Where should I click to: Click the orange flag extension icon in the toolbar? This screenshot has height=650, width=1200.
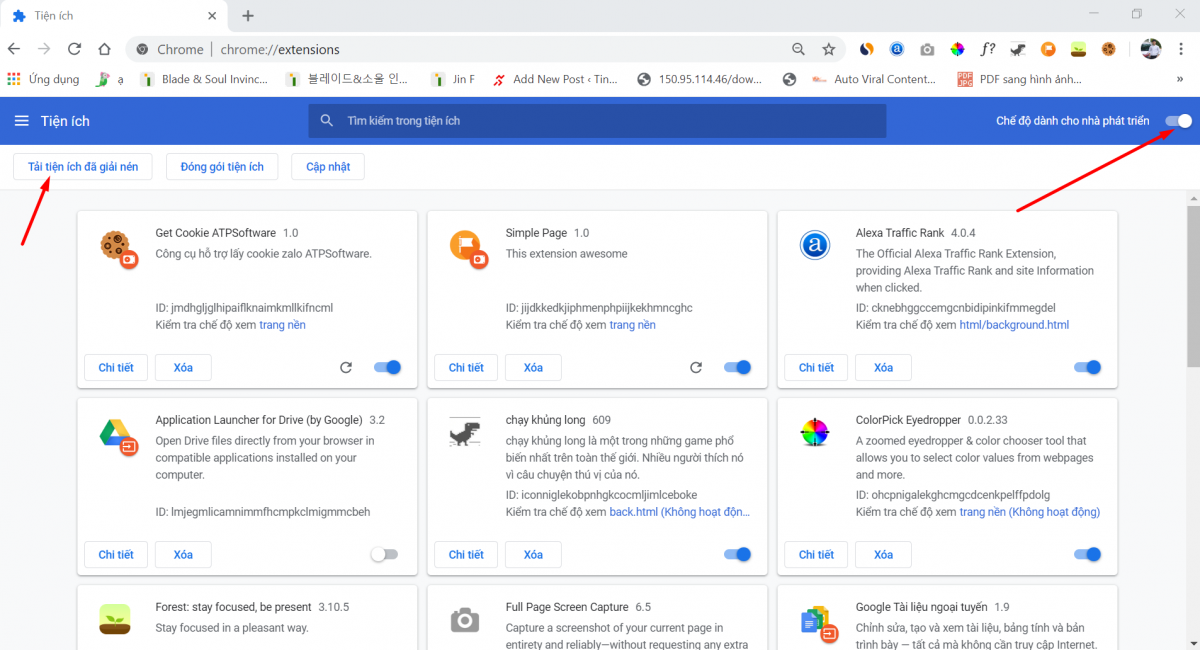click(x=1048, y=49)
